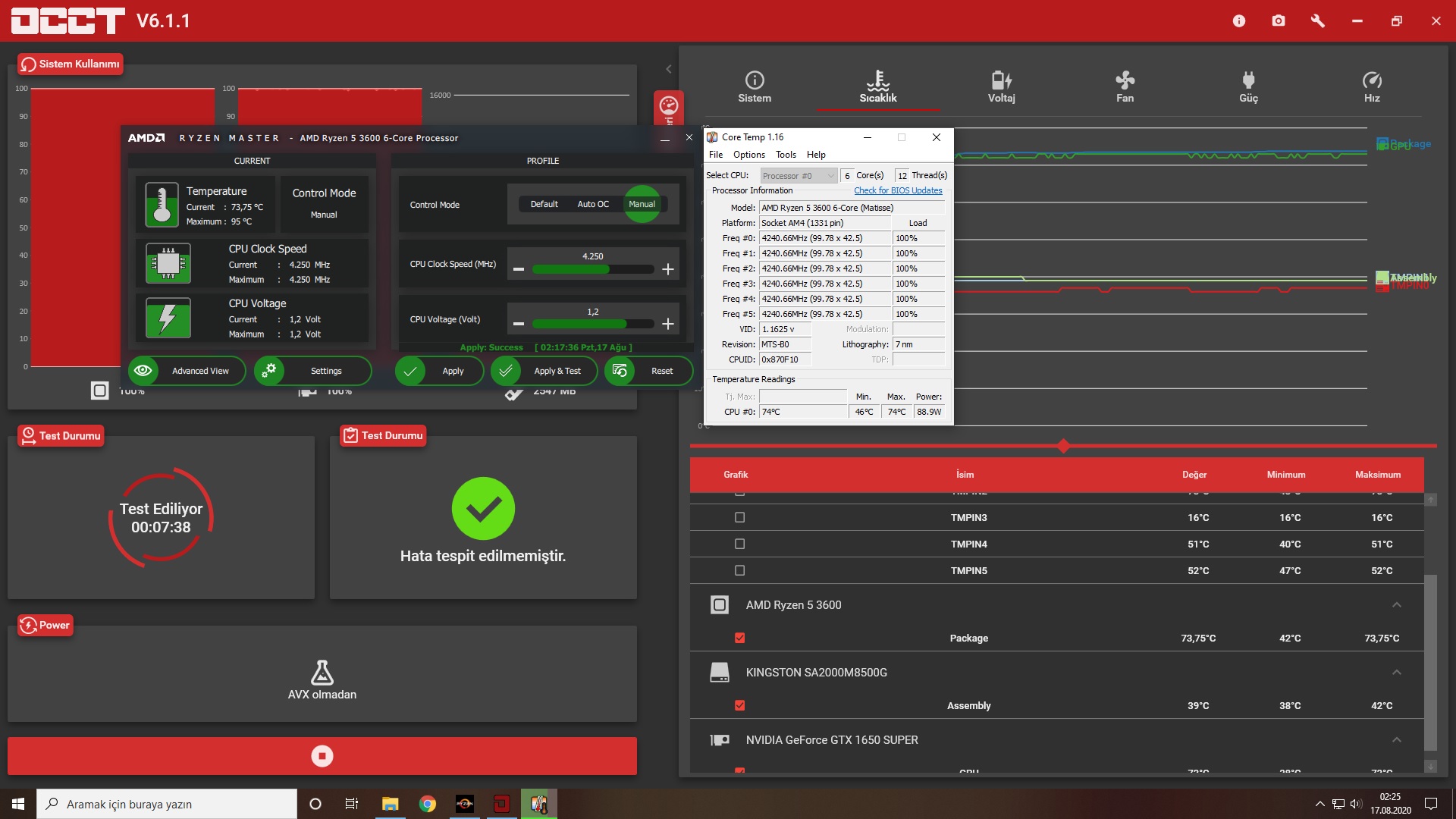The image size is (1456, 819).
Task: Click the graph timeline diamond marker
Action: 1063,446
